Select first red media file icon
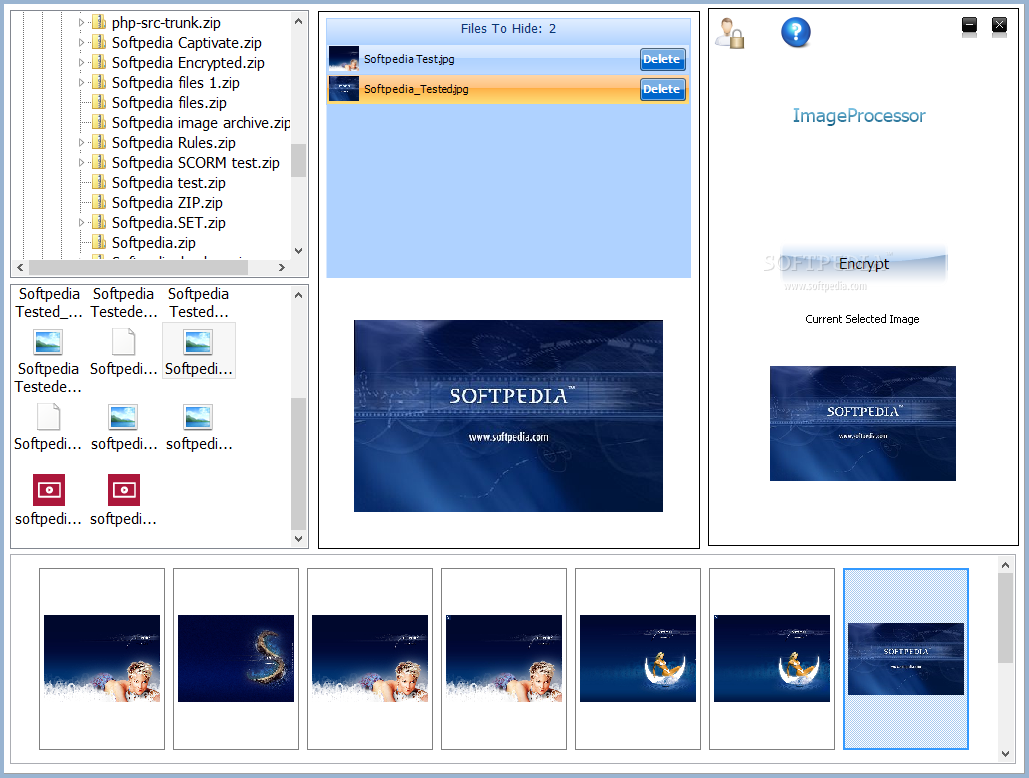The image size is (1029, 778). click(49, 490)
